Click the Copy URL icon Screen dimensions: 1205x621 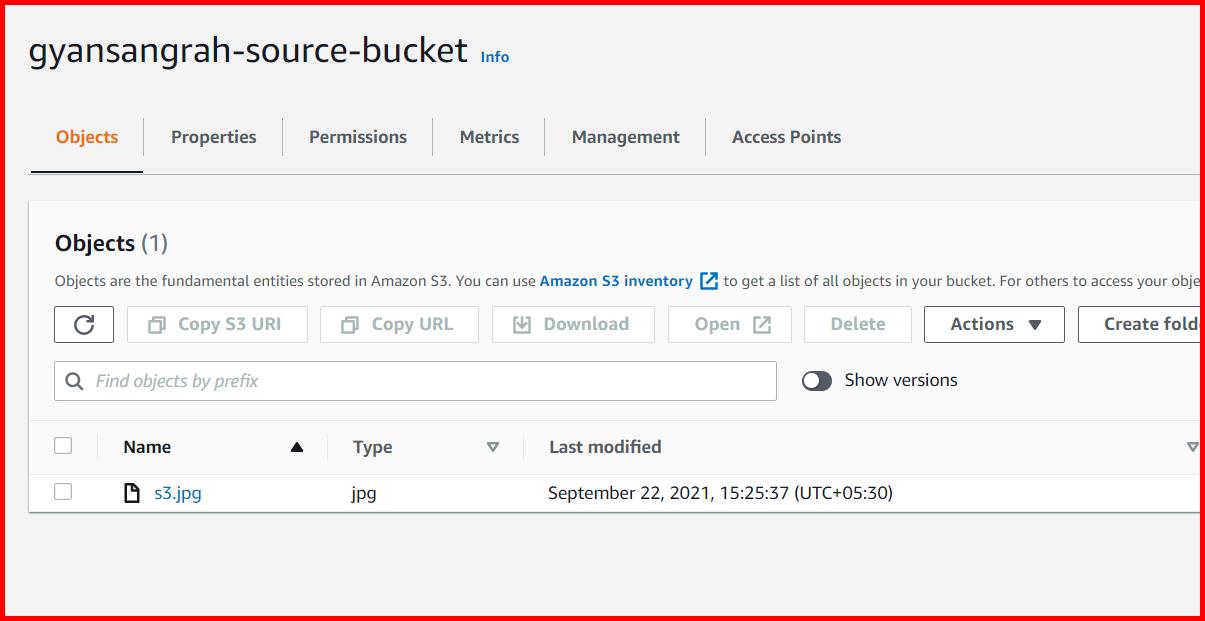[351, 324]
